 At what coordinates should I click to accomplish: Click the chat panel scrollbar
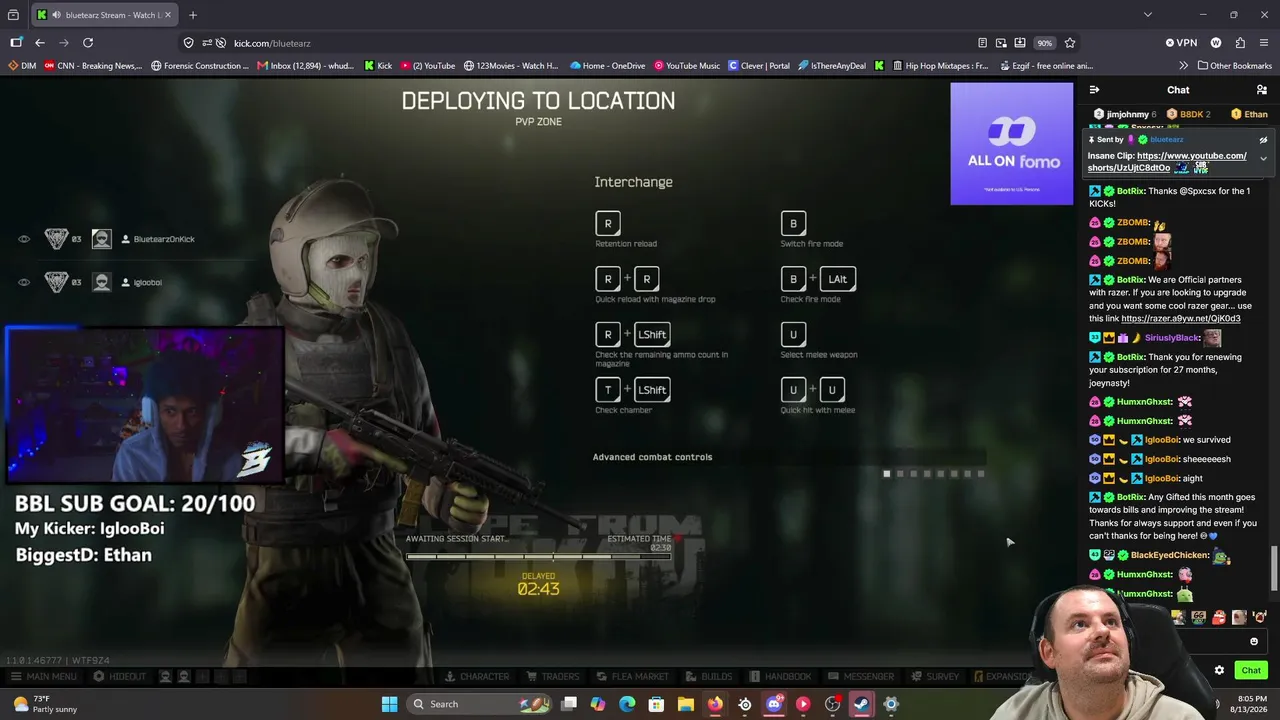(x=1274, y=568)
